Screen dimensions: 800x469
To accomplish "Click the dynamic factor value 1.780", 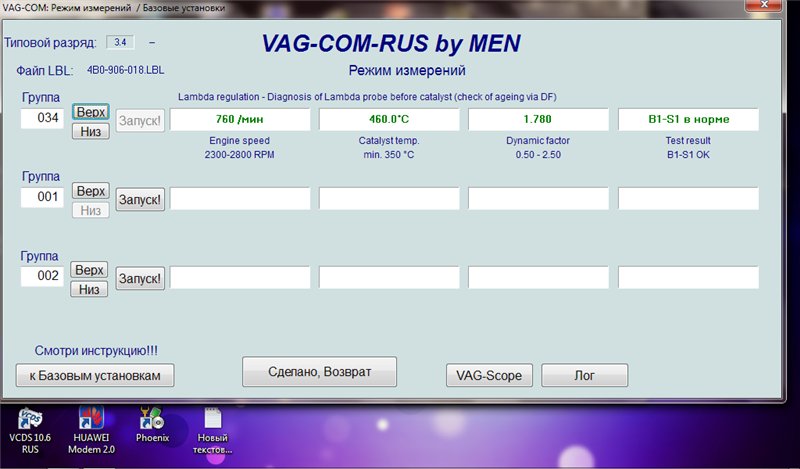I will pos(538,119).
